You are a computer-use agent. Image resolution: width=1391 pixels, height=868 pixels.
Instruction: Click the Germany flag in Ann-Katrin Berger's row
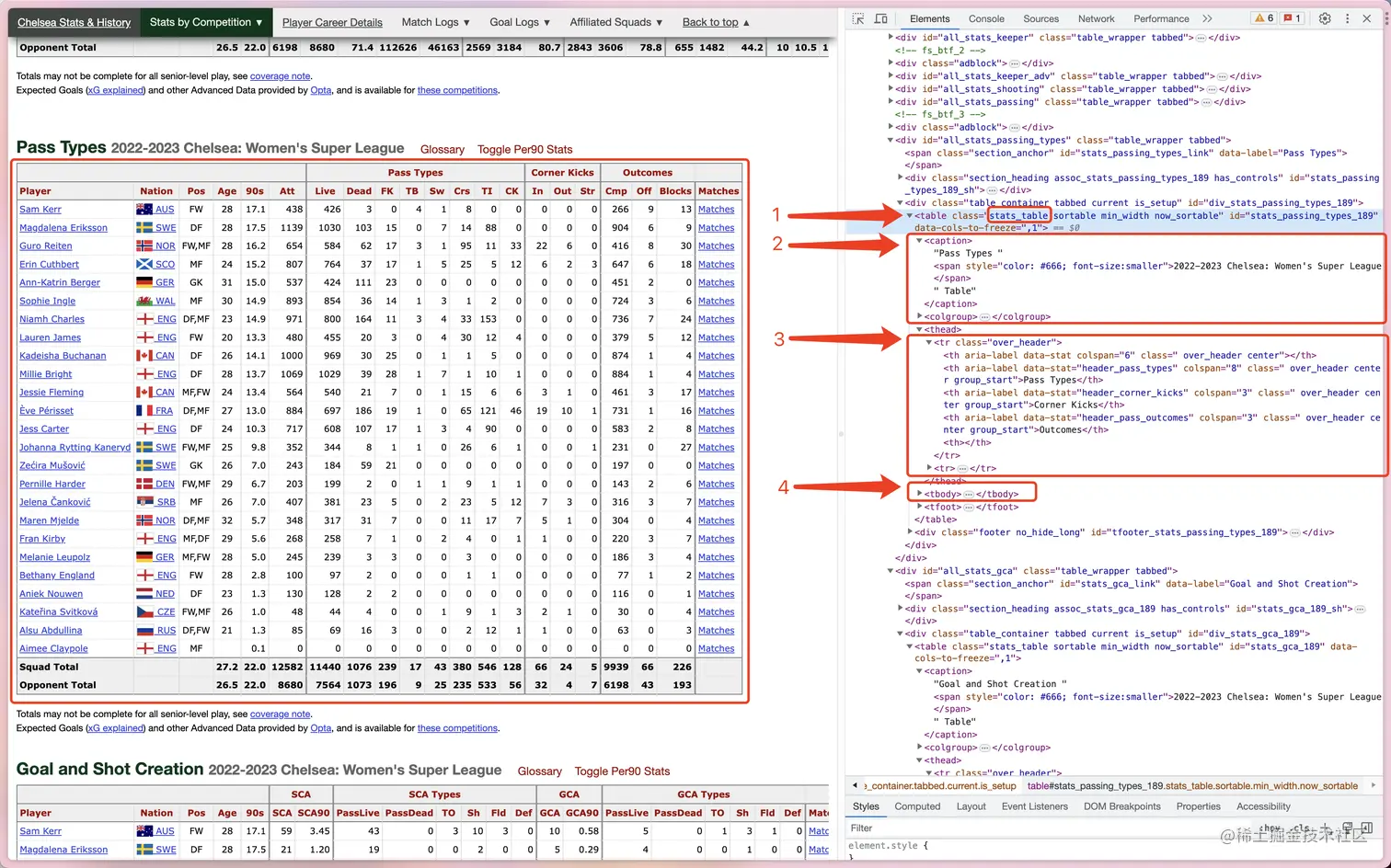144,283
